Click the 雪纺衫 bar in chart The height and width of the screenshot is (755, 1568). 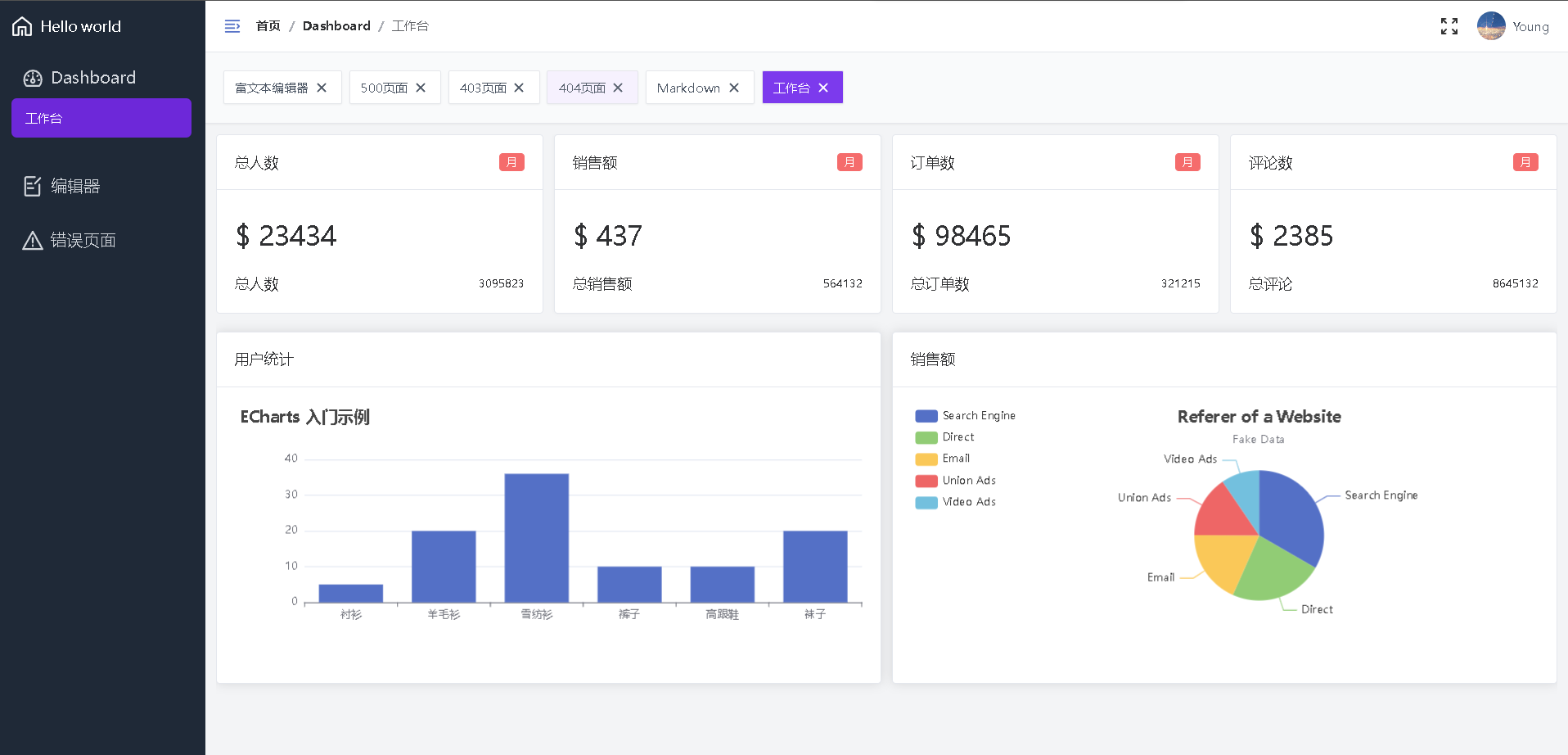pos(537,538)
